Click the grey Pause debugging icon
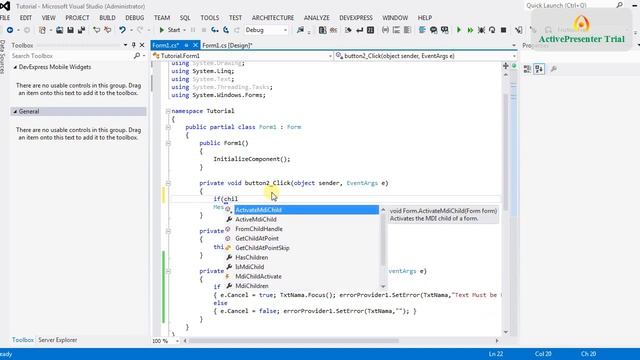Screen dimensions: 640x360 tap(193, 30)
